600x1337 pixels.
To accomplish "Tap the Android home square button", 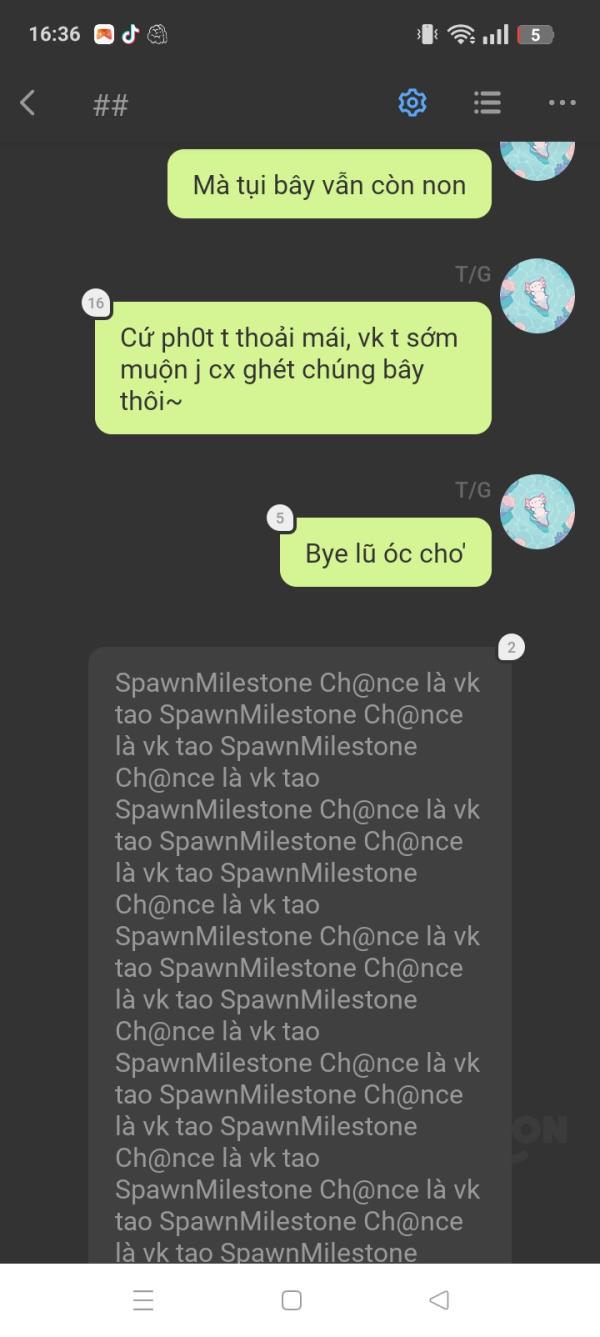I will pos(291,1300).
